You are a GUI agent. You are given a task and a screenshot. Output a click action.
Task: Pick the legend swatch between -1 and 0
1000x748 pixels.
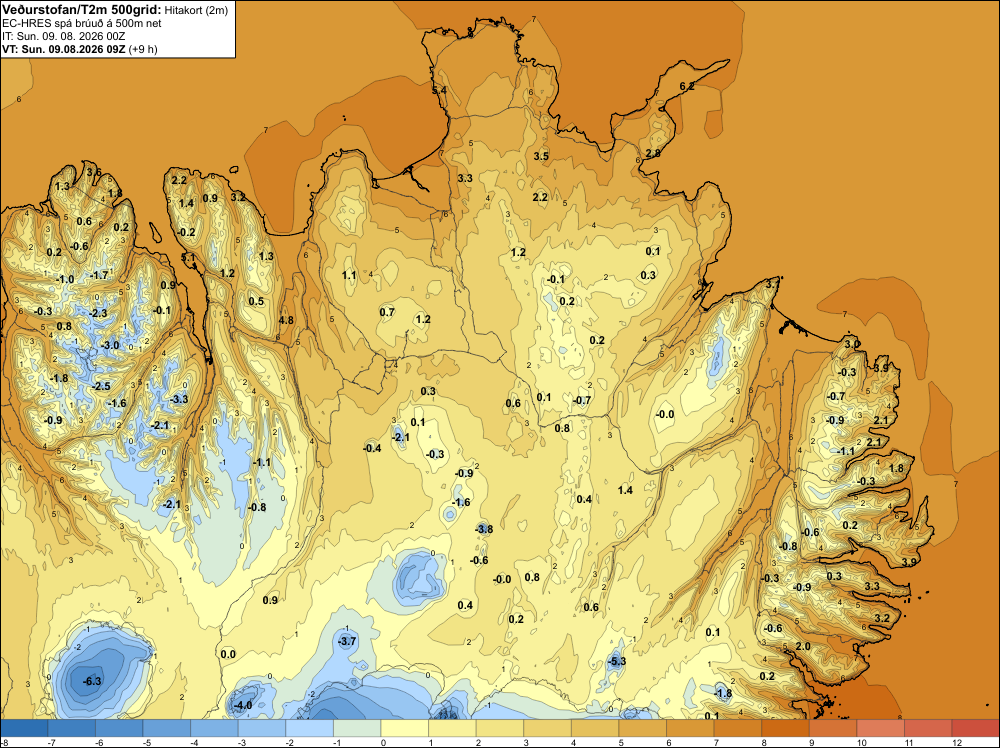357,728
